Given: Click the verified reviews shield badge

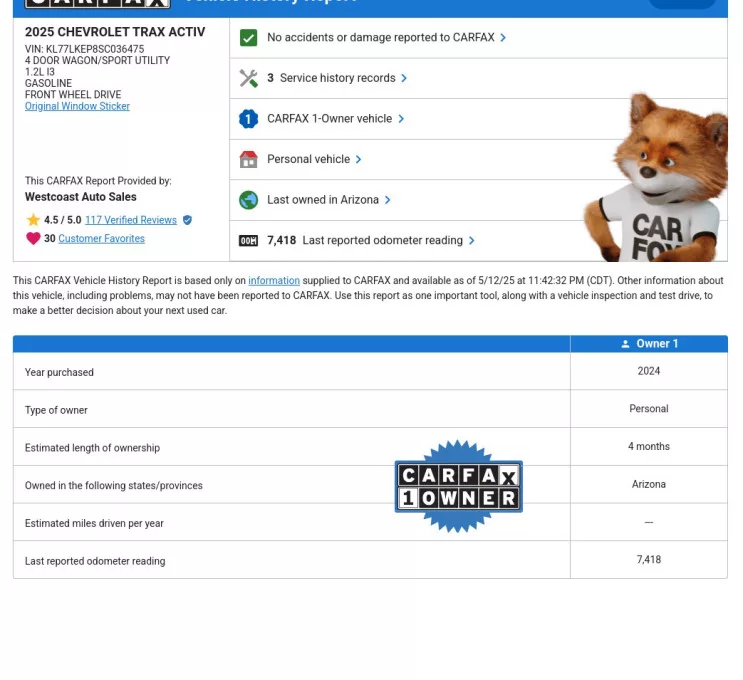Looking at the screenshot, I should coord(187,220).
